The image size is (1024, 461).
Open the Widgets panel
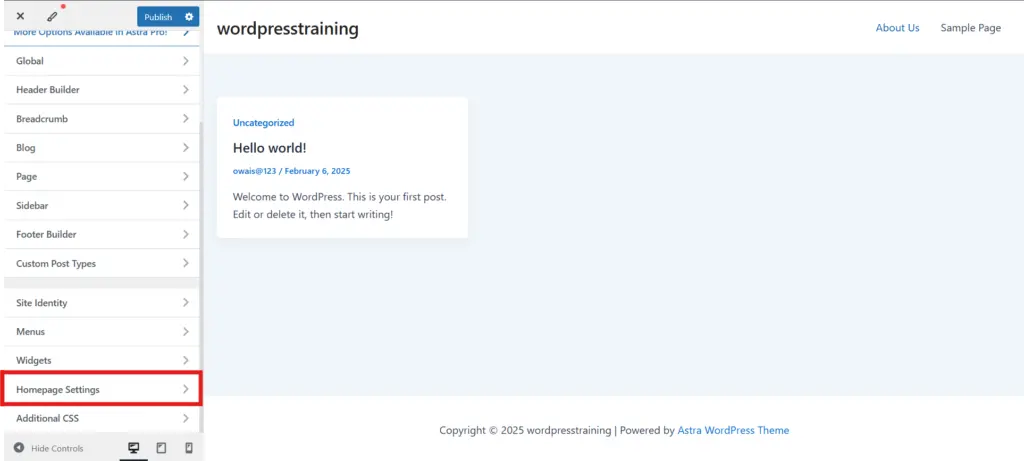102,360
